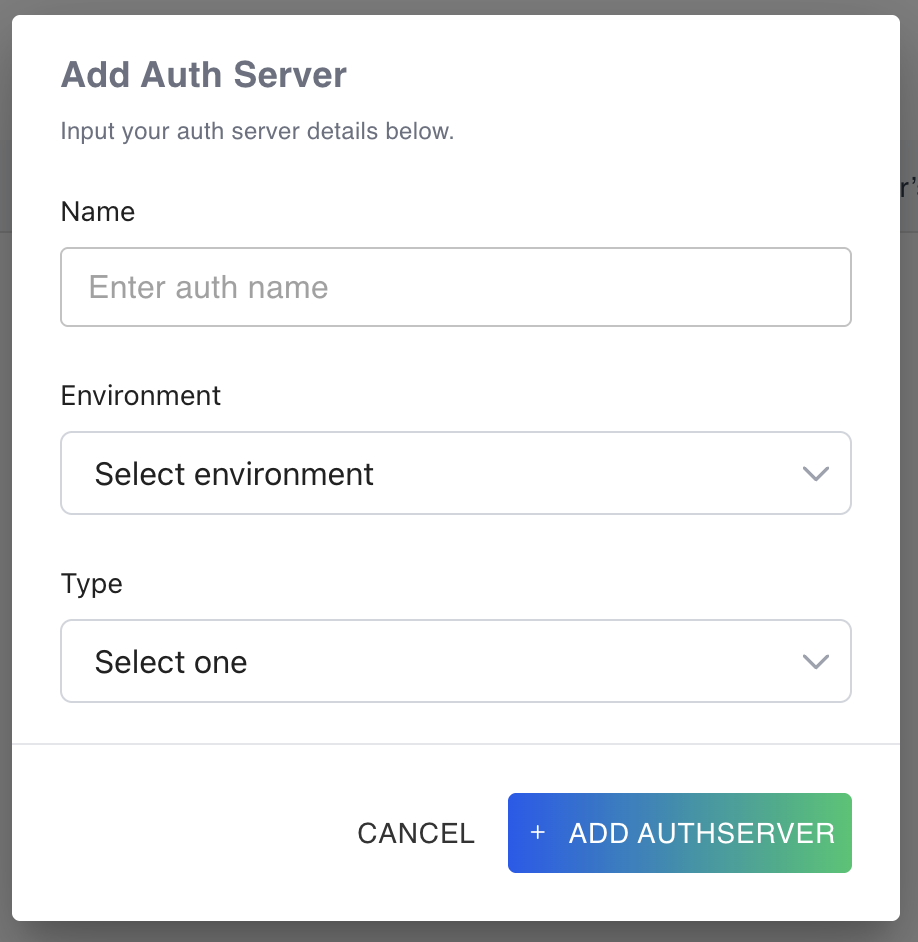This screenshot has height=942, width=918.
Task: Select the "Select one" placeholder text
Action: pyautogui.click(x=171, y=662)
